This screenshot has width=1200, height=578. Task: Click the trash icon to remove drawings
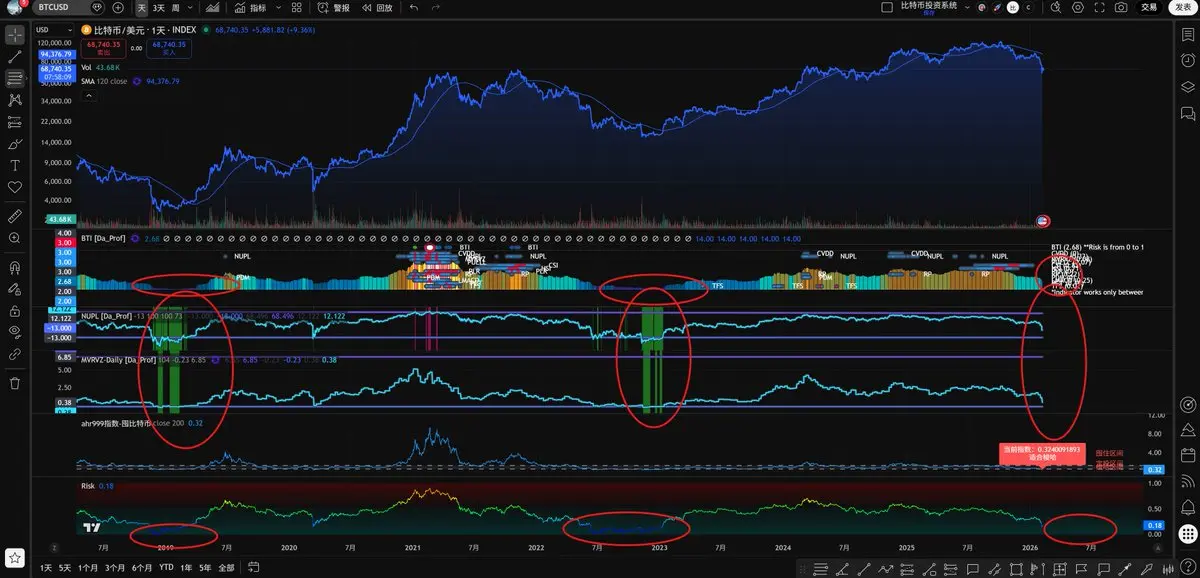tap(15, 382)
